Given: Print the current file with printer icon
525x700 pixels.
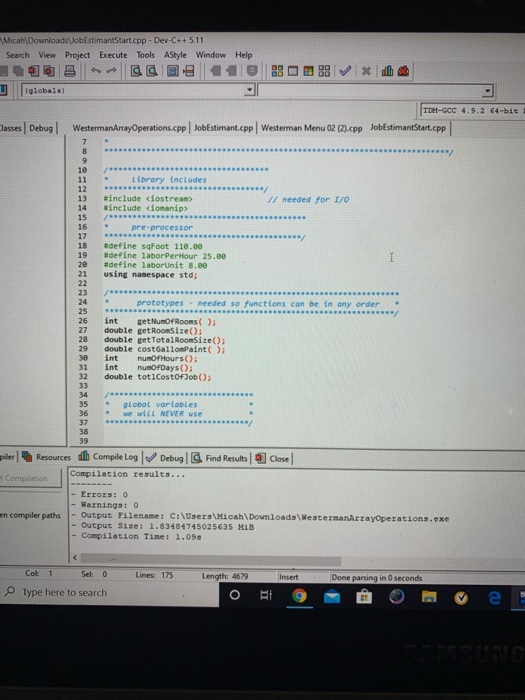Looking at the screenshot, I should pos(70,71).
